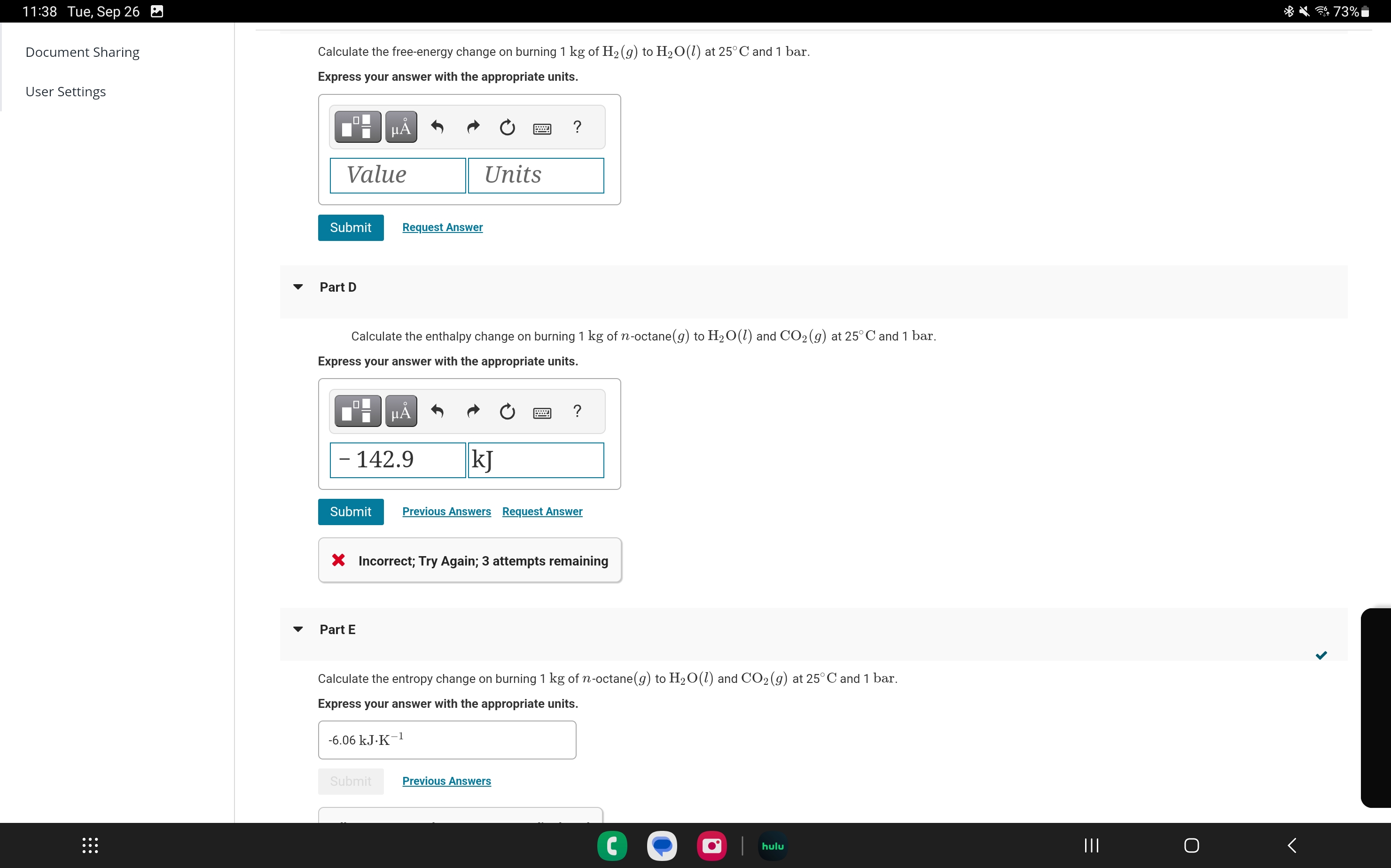1391x868 pixels.
Task: Open the camera app in the taskbar
Action: (711, 845)
